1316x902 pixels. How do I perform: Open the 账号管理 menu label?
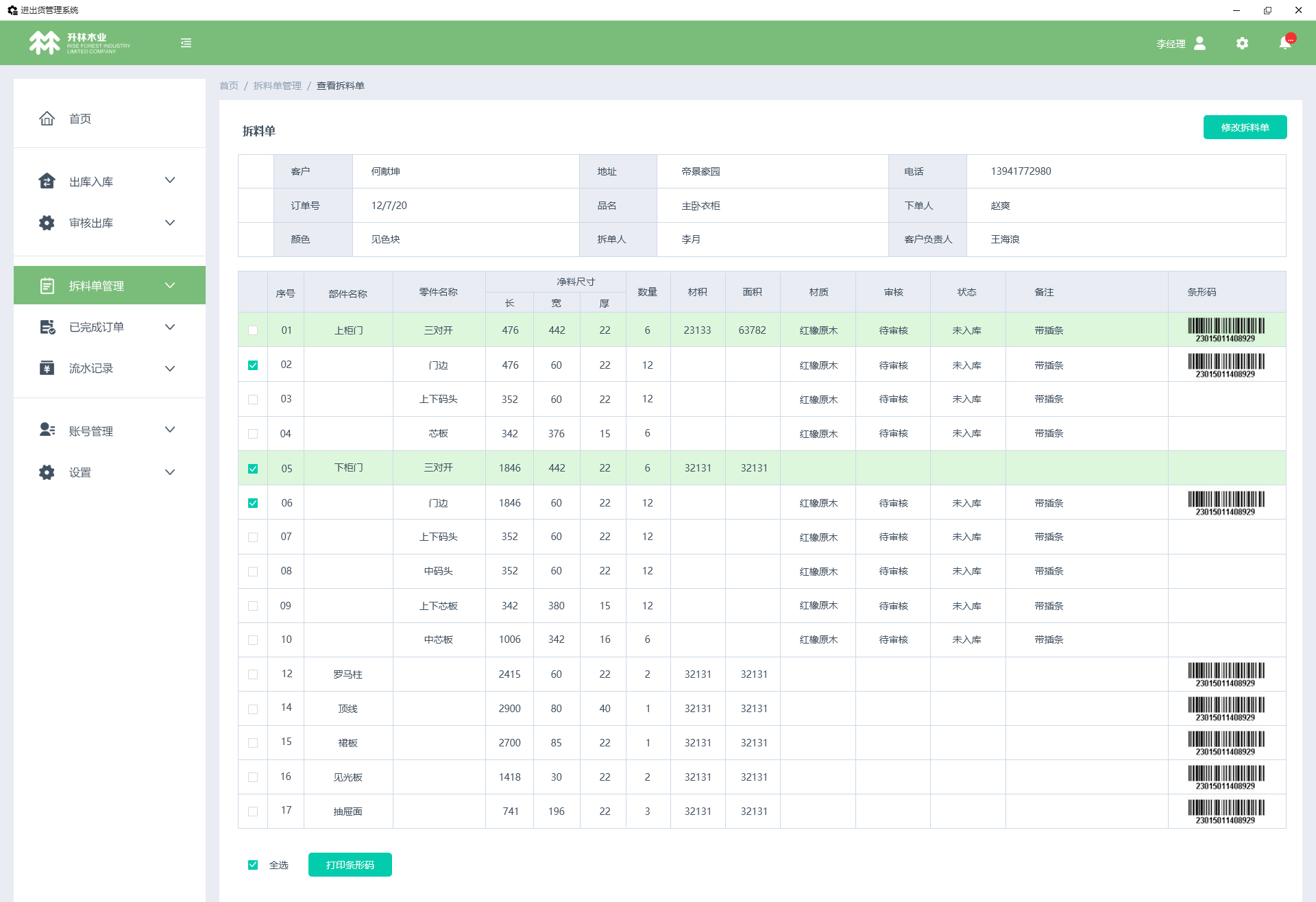click(91, 431)
